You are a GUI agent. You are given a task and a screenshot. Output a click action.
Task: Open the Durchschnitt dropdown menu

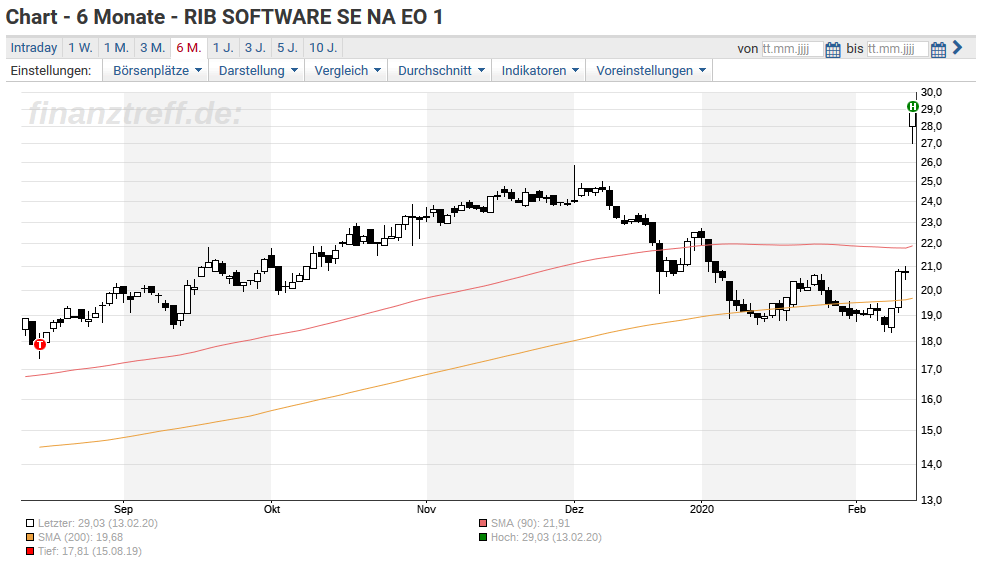tap(441, 71)
